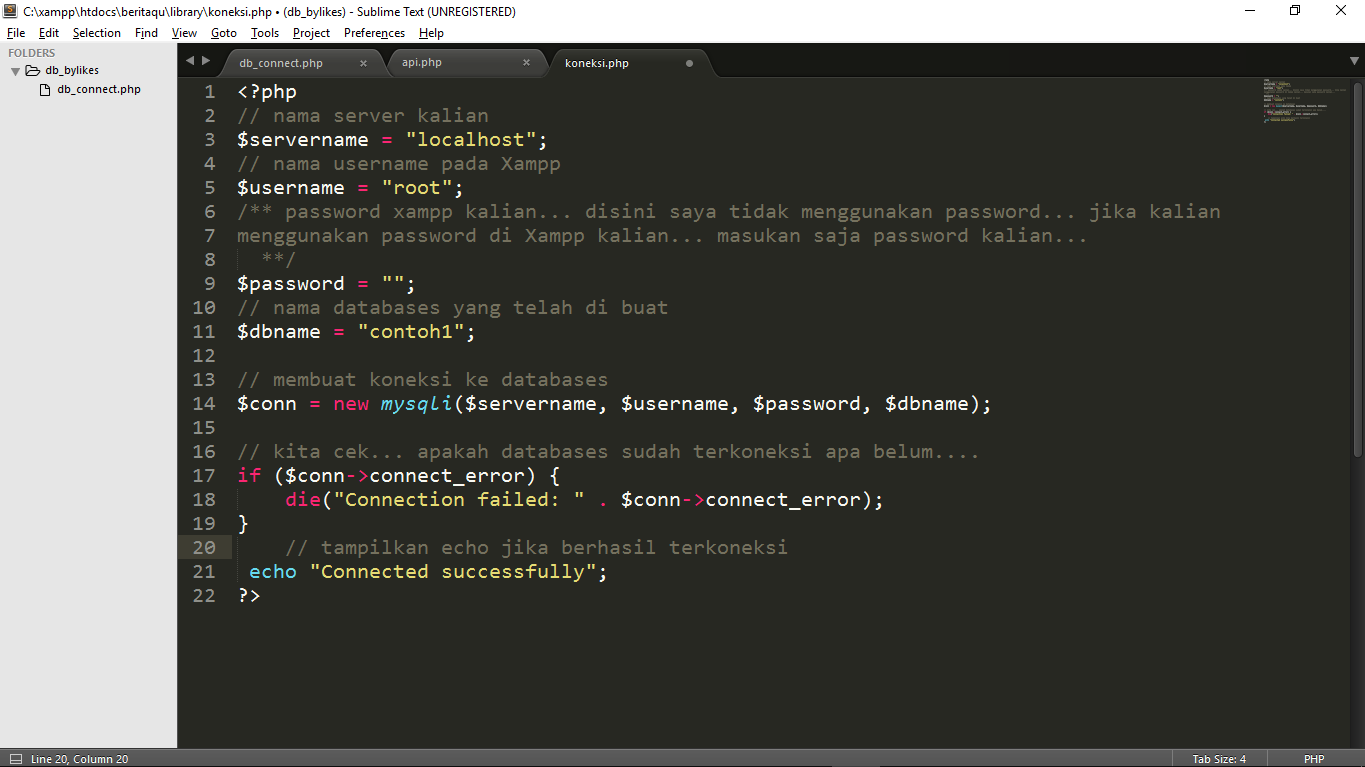This screenshot has width=1365, height=767.
Task: Switch to the api.php tab
Action: (x=421, y=62)
